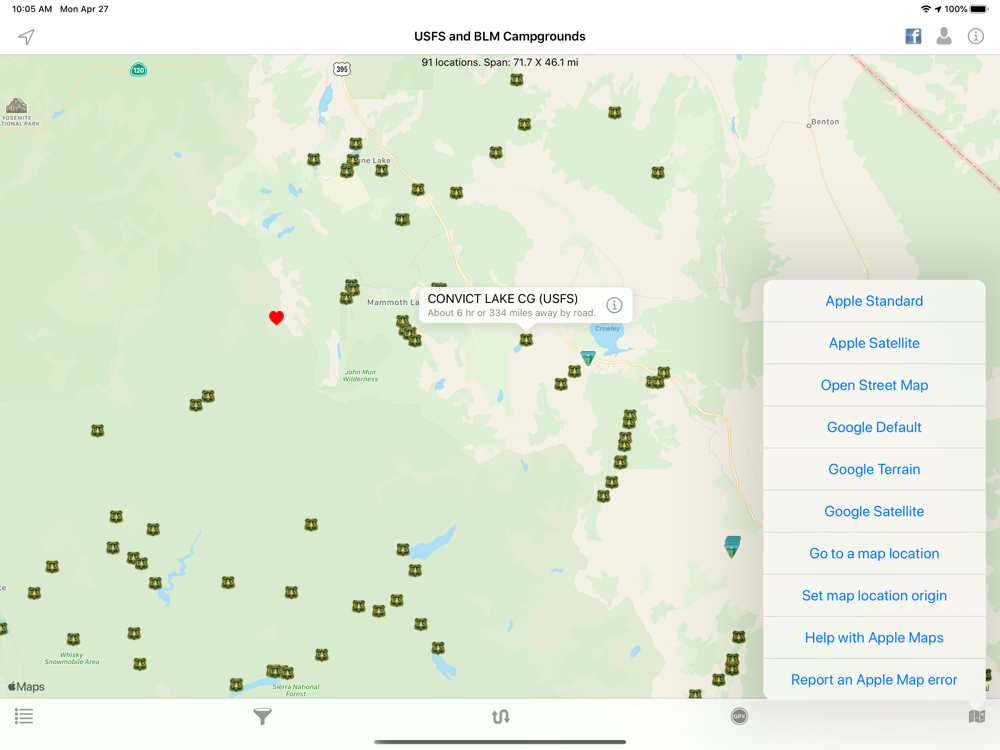The height and width of the screenshot is (750, 1000).
Task: Switch to Apple Satellite map
Action: click(x=874, y=343)
